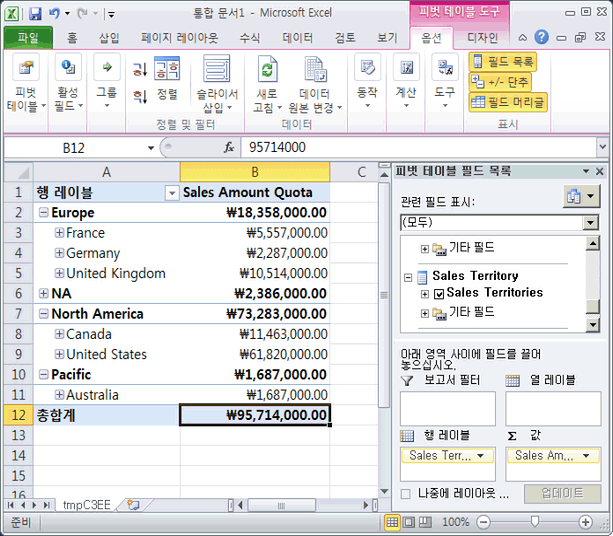
Task: Click the Refresh (새로 고침) icon
Action: pos(267,69)
